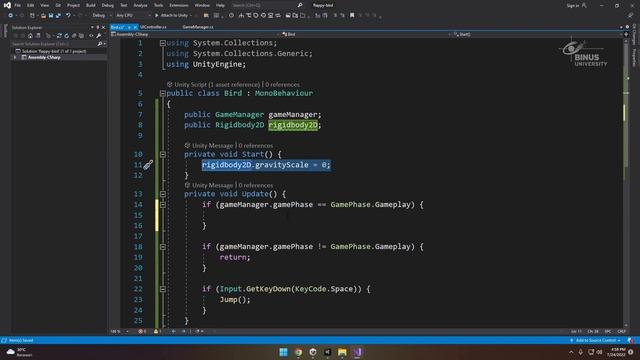Screen dimensions: 640x360
Task: Open the Assembly-CSharp project navigation dropdown
Action: (195, 34)
